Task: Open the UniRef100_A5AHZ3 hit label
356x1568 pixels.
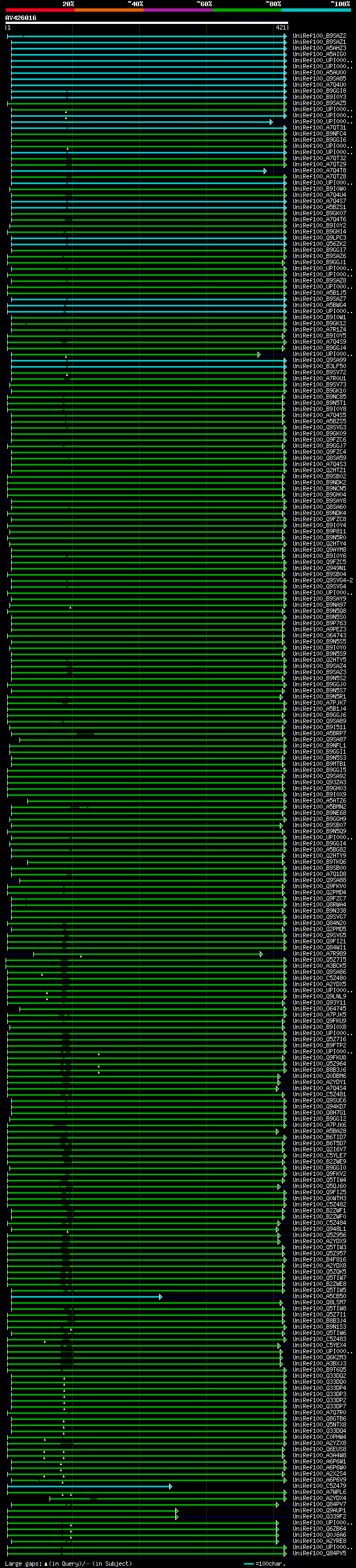Action: pyautogui.click(x=319, y=49)
